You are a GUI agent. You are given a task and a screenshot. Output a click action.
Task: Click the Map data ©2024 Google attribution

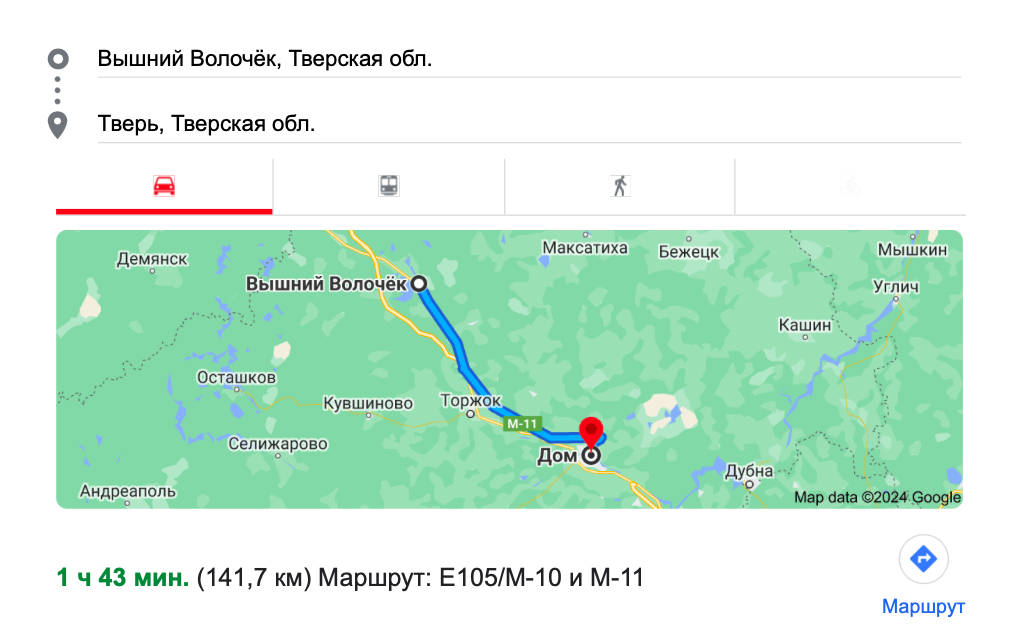coord(877,497)
